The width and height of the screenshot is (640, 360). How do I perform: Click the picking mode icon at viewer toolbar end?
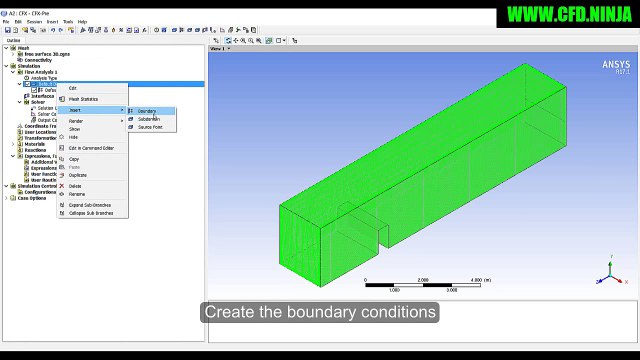pos(295,40)
